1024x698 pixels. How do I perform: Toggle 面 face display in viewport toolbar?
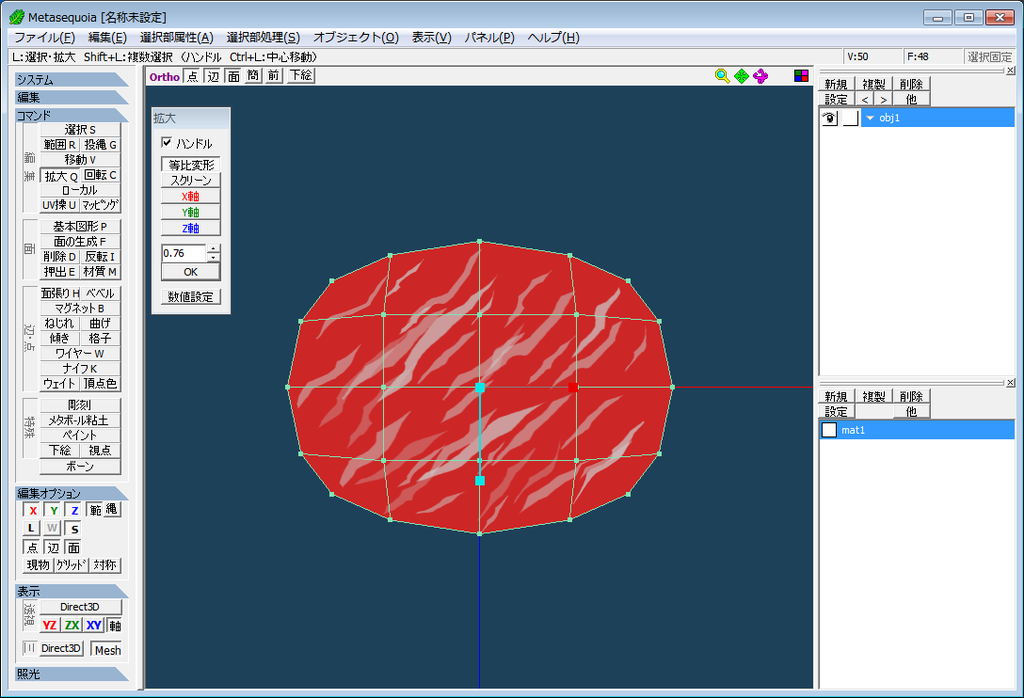[233, 76]
